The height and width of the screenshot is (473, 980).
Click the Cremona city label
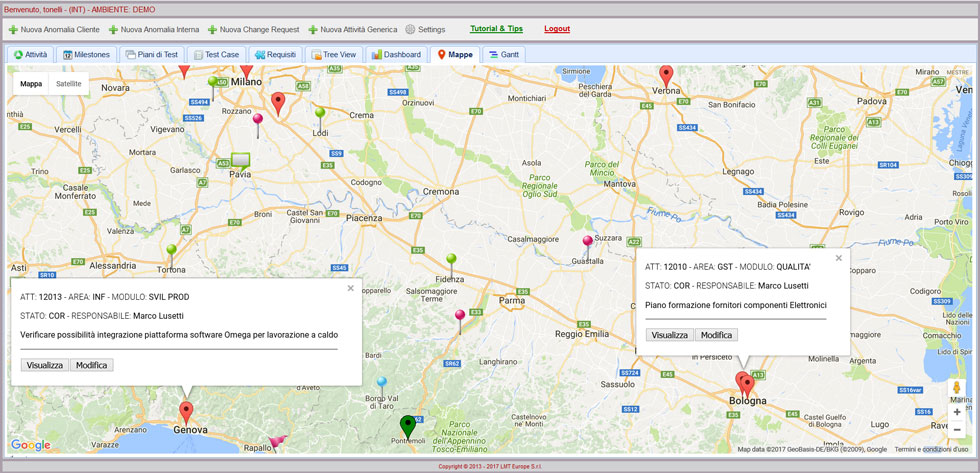click(441, 192)
